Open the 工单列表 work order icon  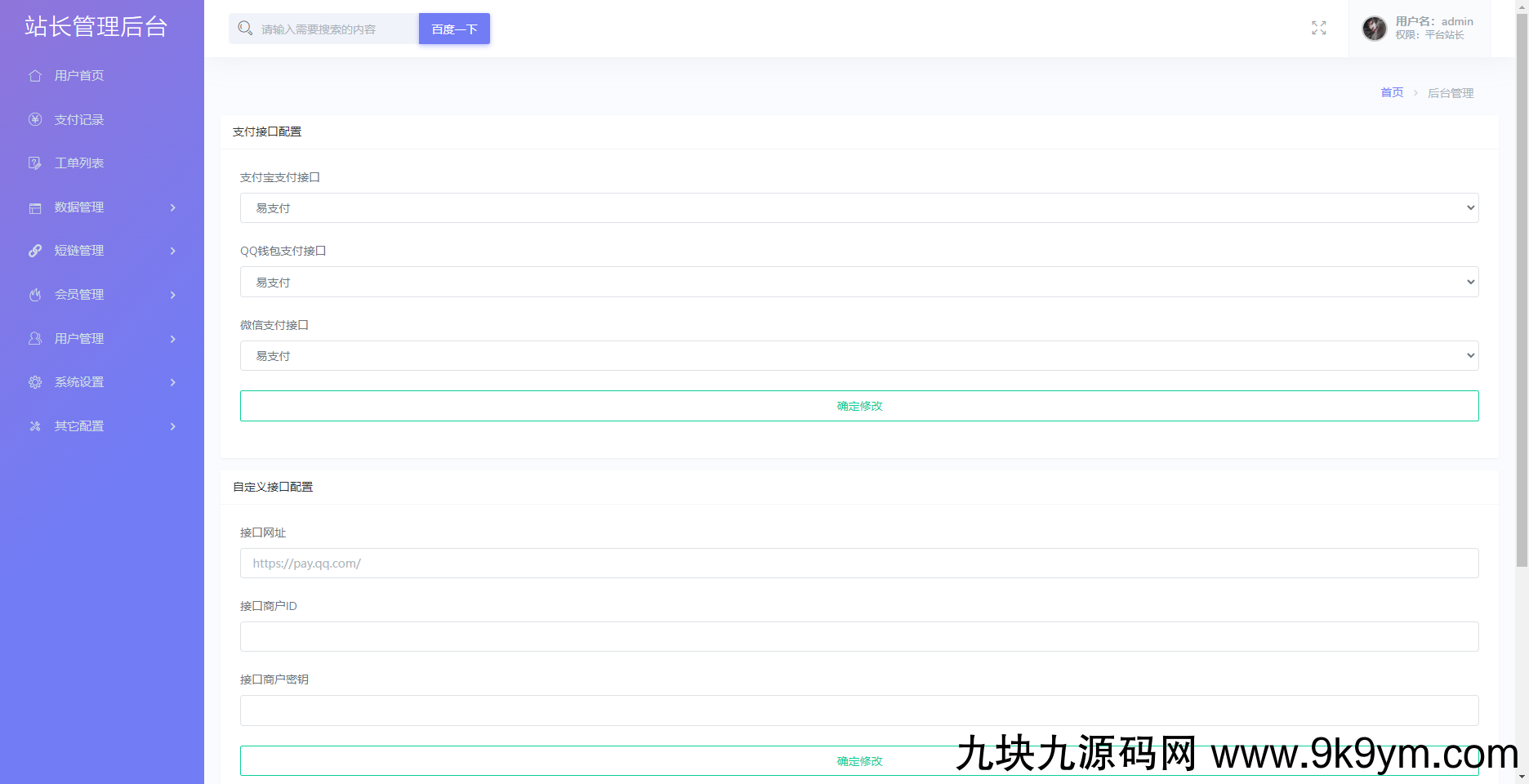pos(34,163)
